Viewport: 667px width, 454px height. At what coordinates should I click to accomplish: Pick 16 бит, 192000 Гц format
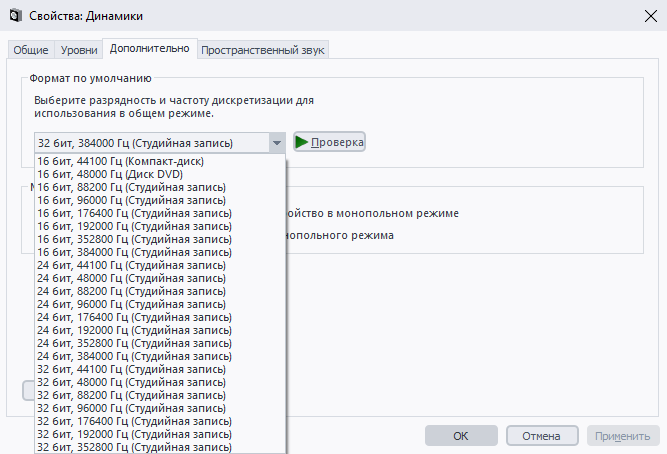click(x=160, y=226)
